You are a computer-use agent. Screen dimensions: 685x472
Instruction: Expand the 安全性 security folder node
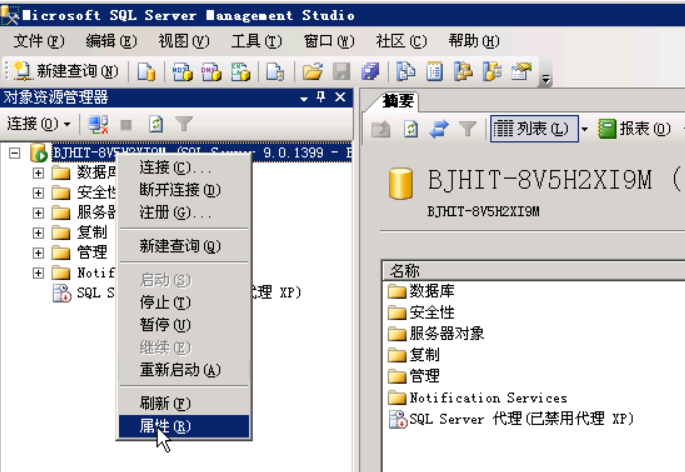point(38,193)
